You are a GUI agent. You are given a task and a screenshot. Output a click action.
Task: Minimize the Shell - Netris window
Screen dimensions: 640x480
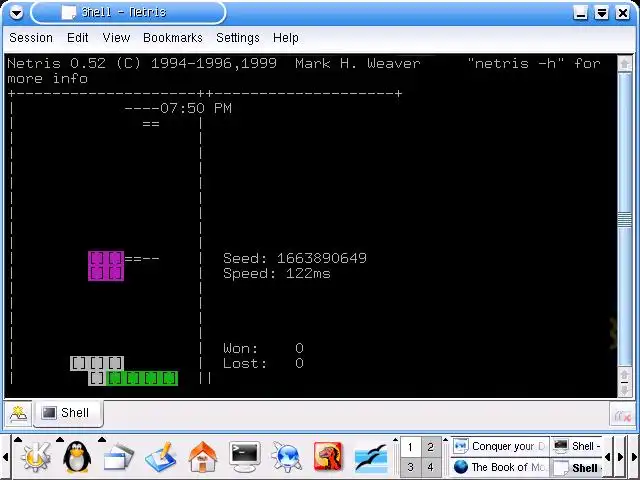point(580,13)
